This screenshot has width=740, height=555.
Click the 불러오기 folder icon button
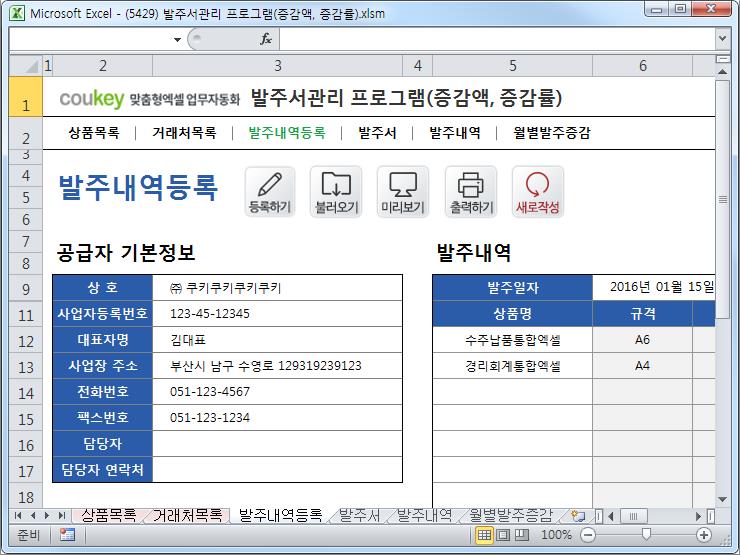[336, 192]
